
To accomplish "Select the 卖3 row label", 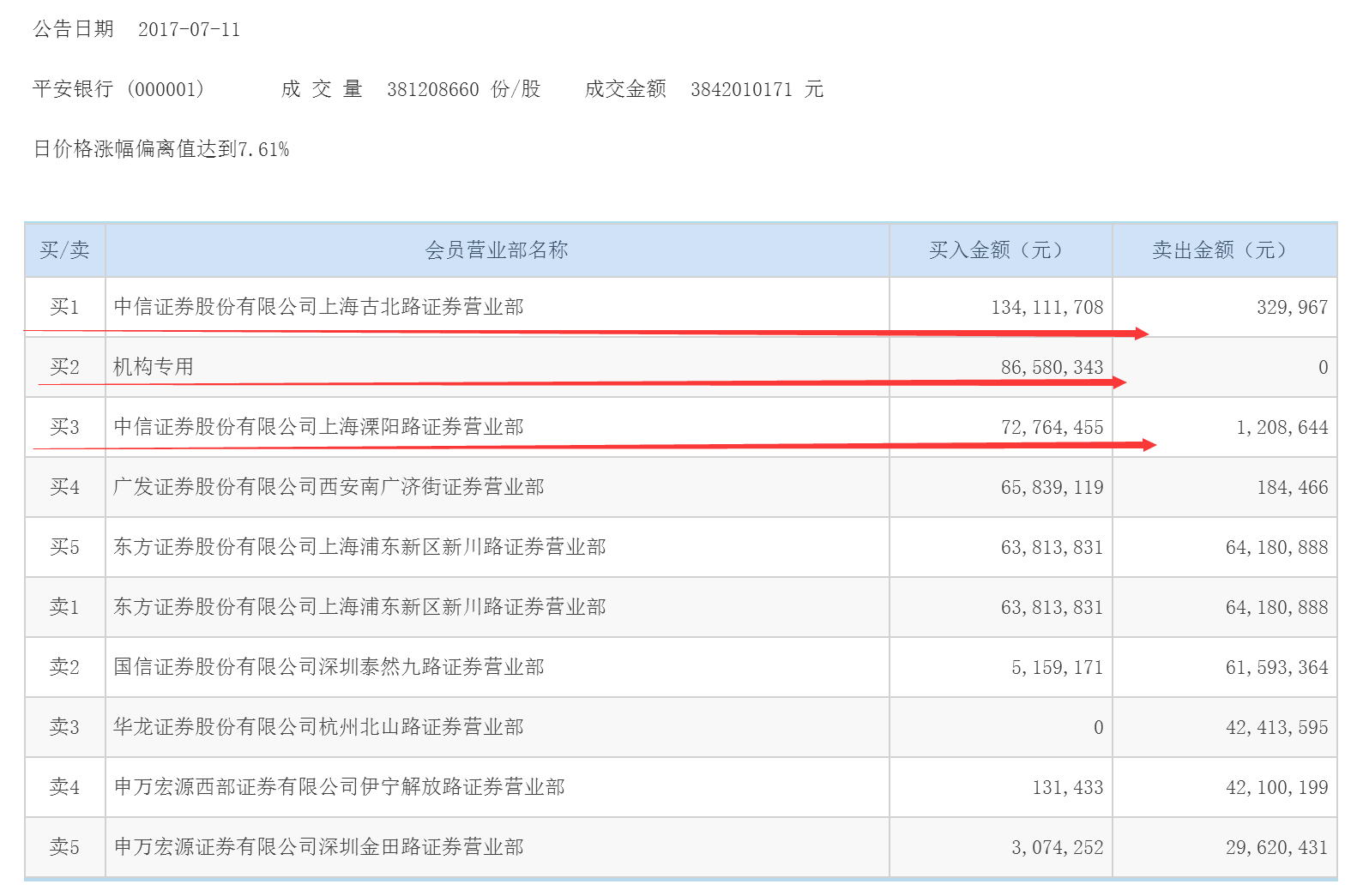I will [64, 727].
